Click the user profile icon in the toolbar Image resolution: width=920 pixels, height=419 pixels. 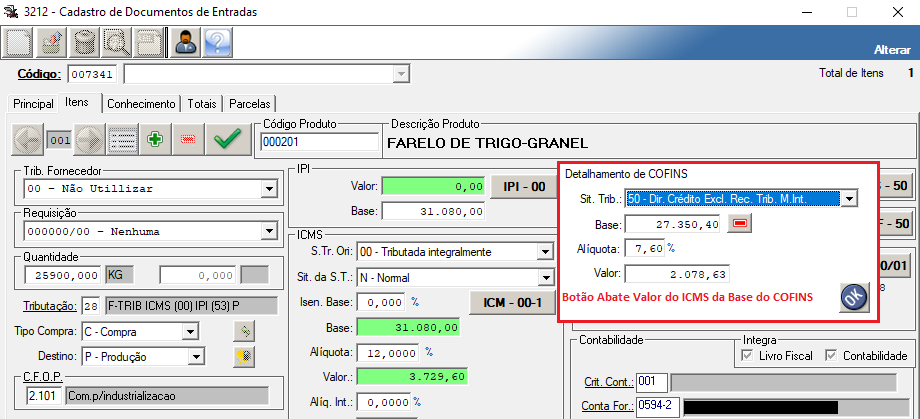(184, 42)
